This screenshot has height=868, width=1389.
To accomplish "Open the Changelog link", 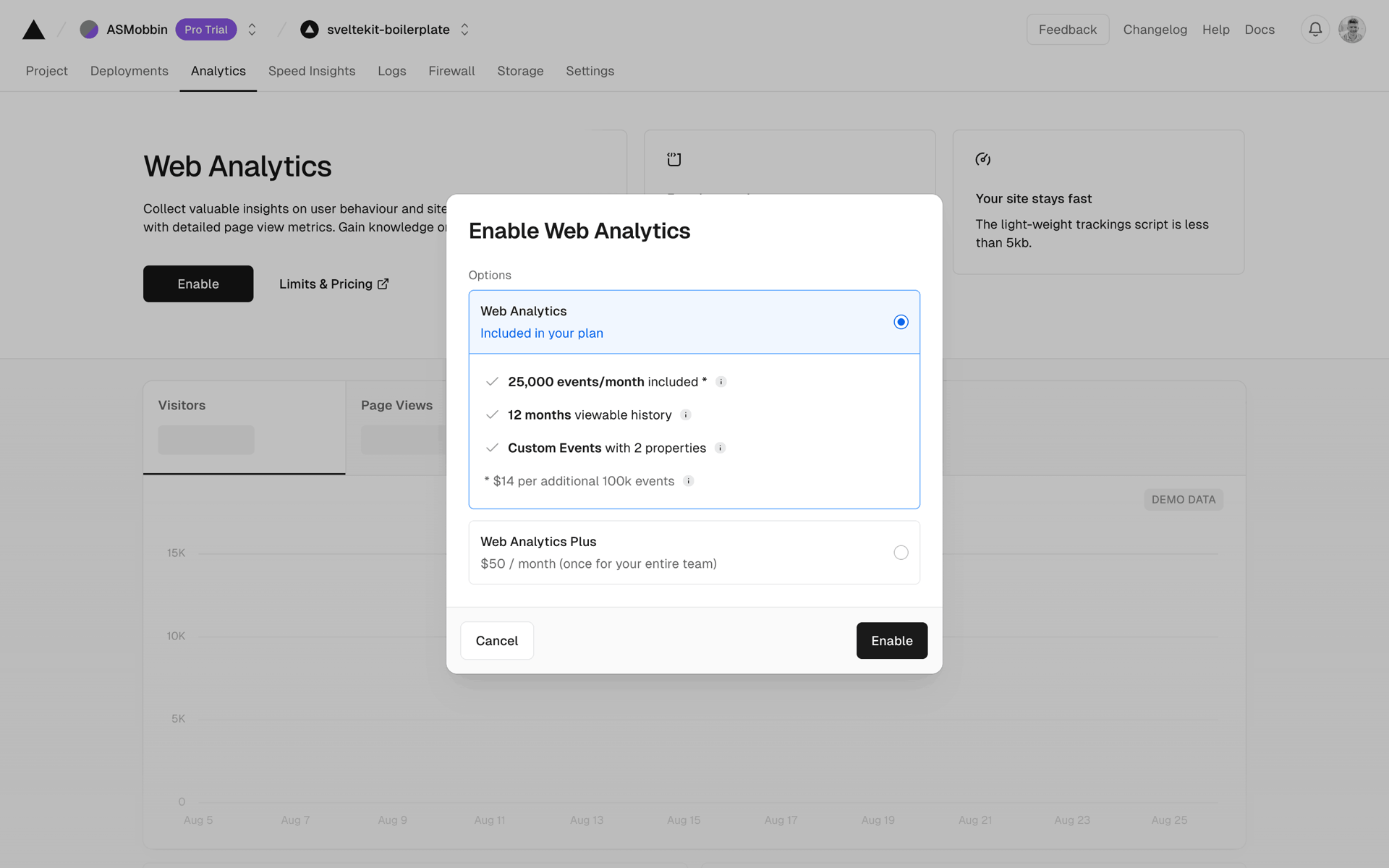I will pyautogui.click(x=1155, y=30).
